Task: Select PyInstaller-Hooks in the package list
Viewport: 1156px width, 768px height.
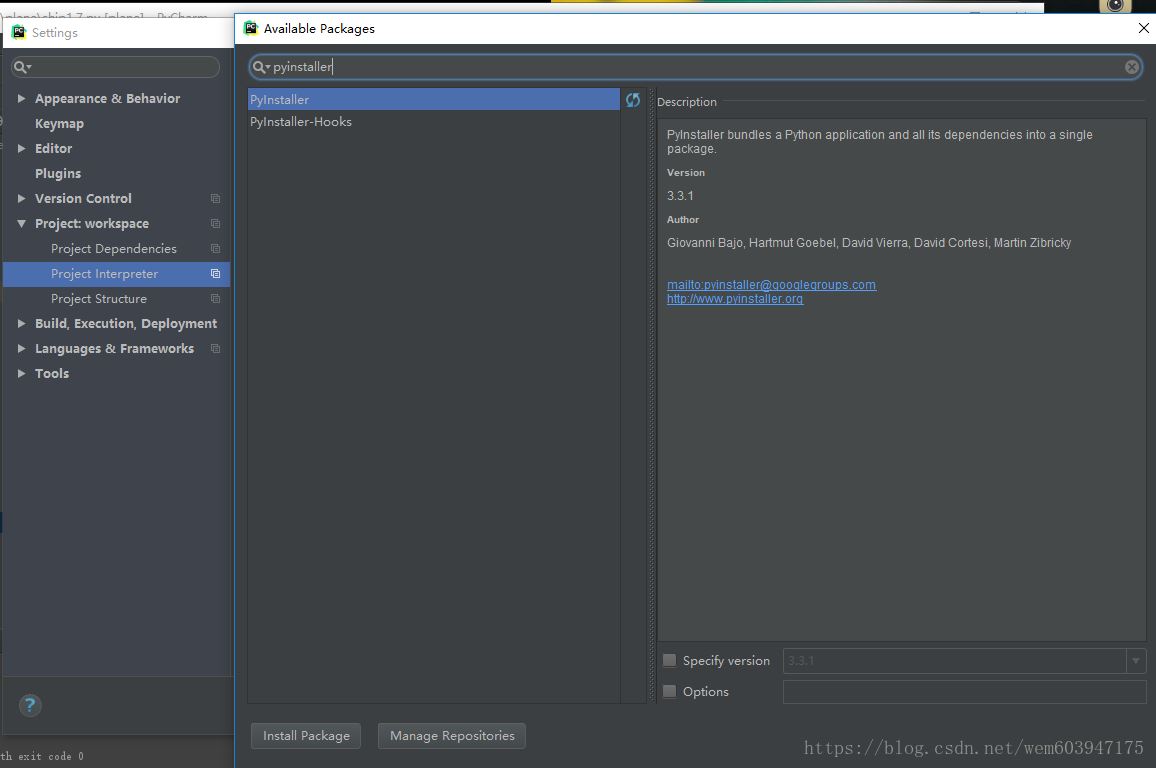Action: point(434,122)
